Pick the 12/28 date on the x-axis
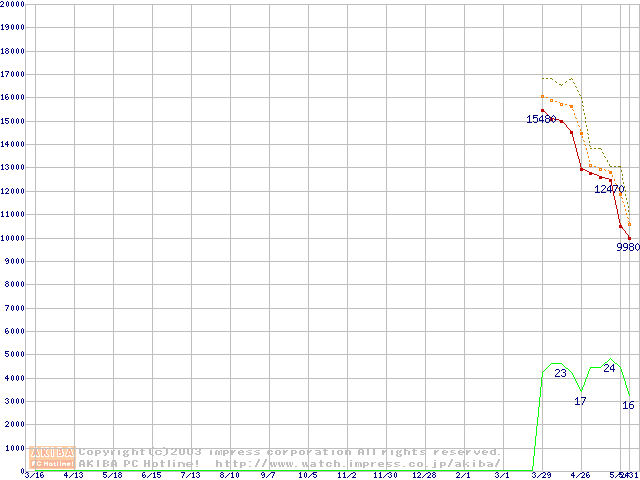This screenshot has width=640, height=480. [x=424, y=476]
